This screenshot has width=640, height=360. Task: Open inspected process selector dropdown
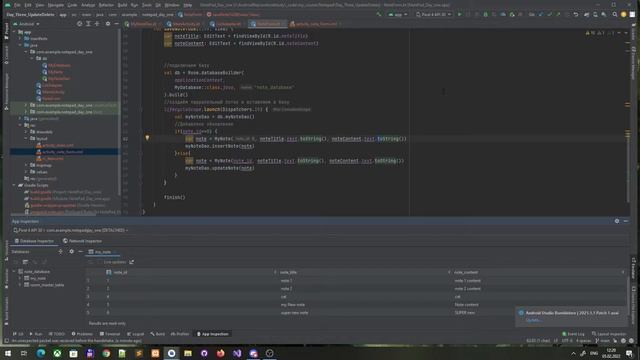point(71,230)
